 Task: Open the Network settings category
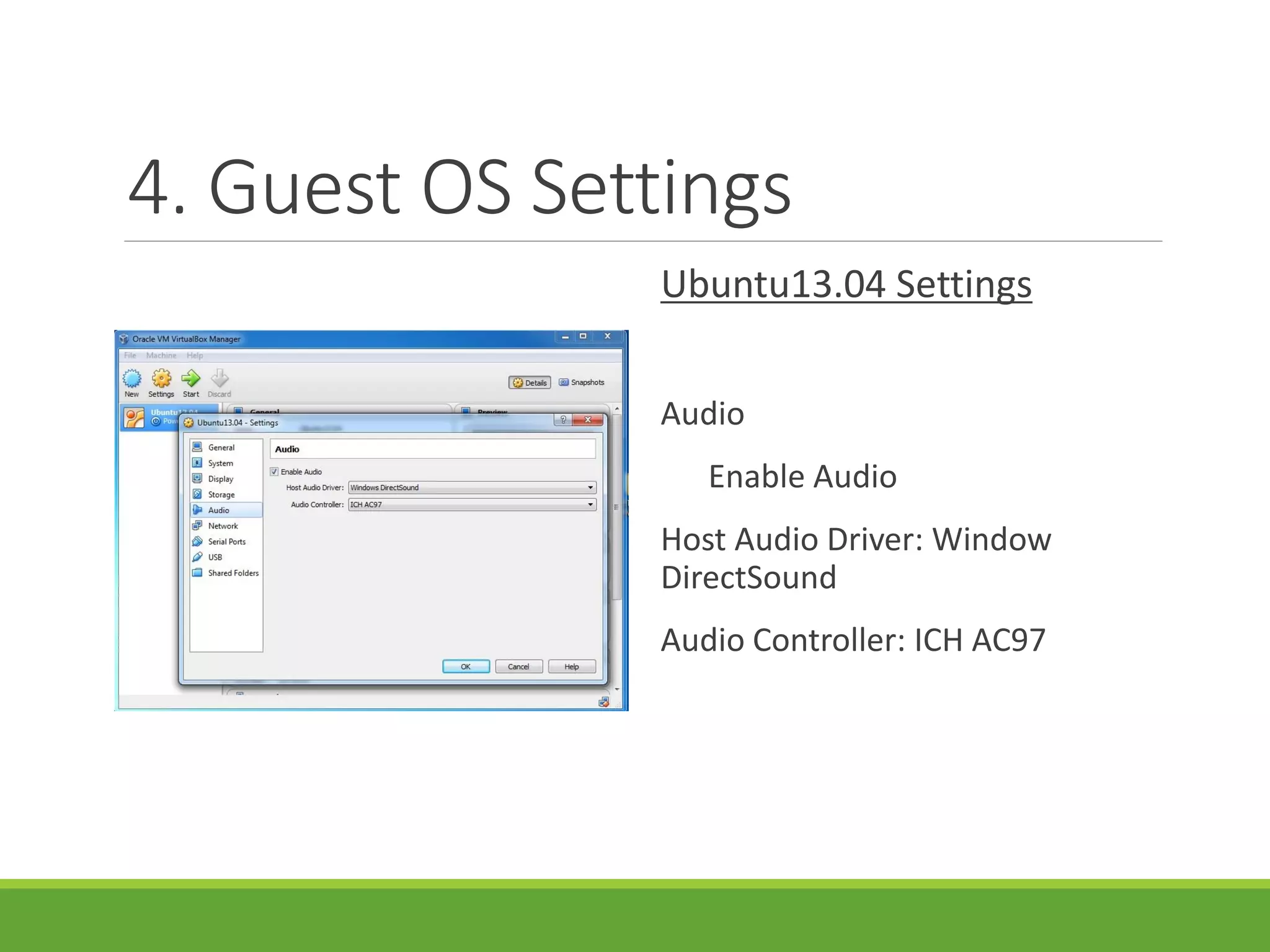coord(226,526)
